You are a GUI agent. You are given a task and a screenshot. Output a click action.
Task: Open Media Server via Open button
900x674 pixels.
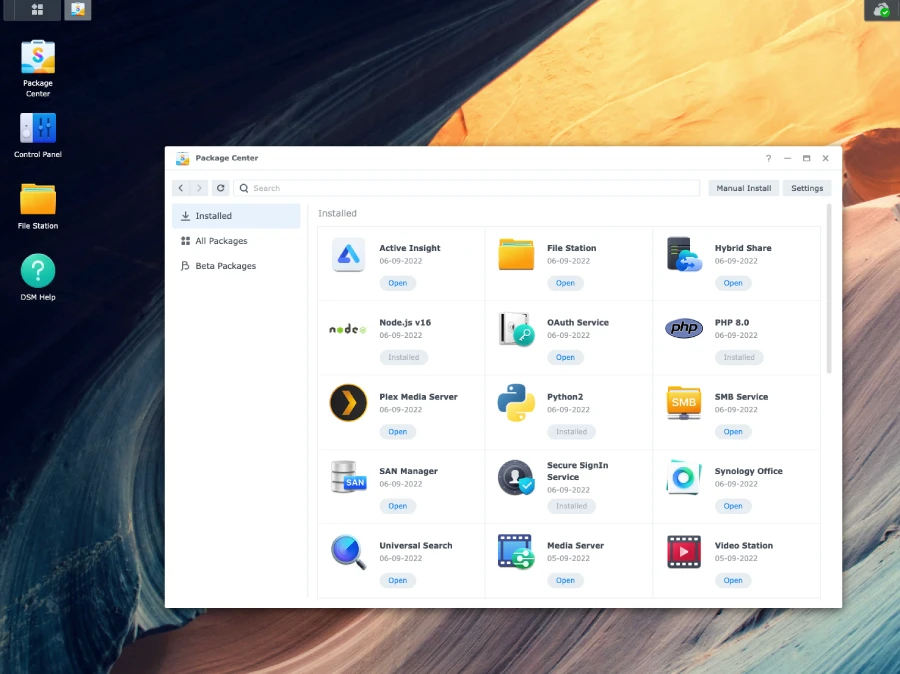tap(565, 580)
